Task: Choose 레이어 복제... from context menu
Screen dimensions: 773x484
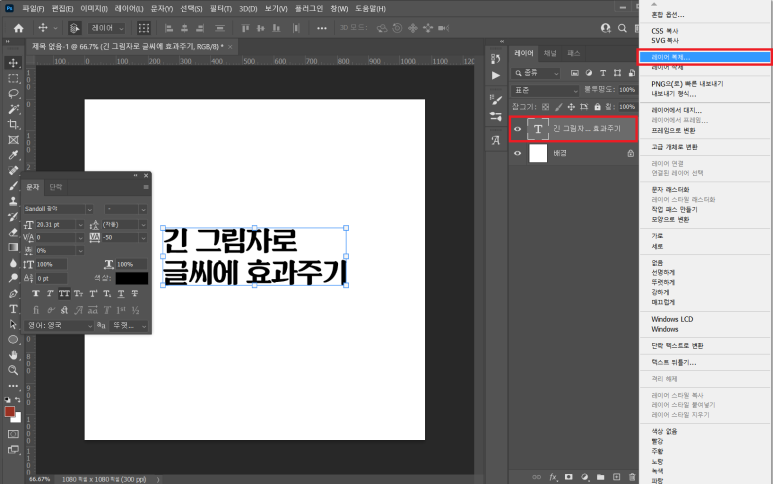Action: coord(705,57)
